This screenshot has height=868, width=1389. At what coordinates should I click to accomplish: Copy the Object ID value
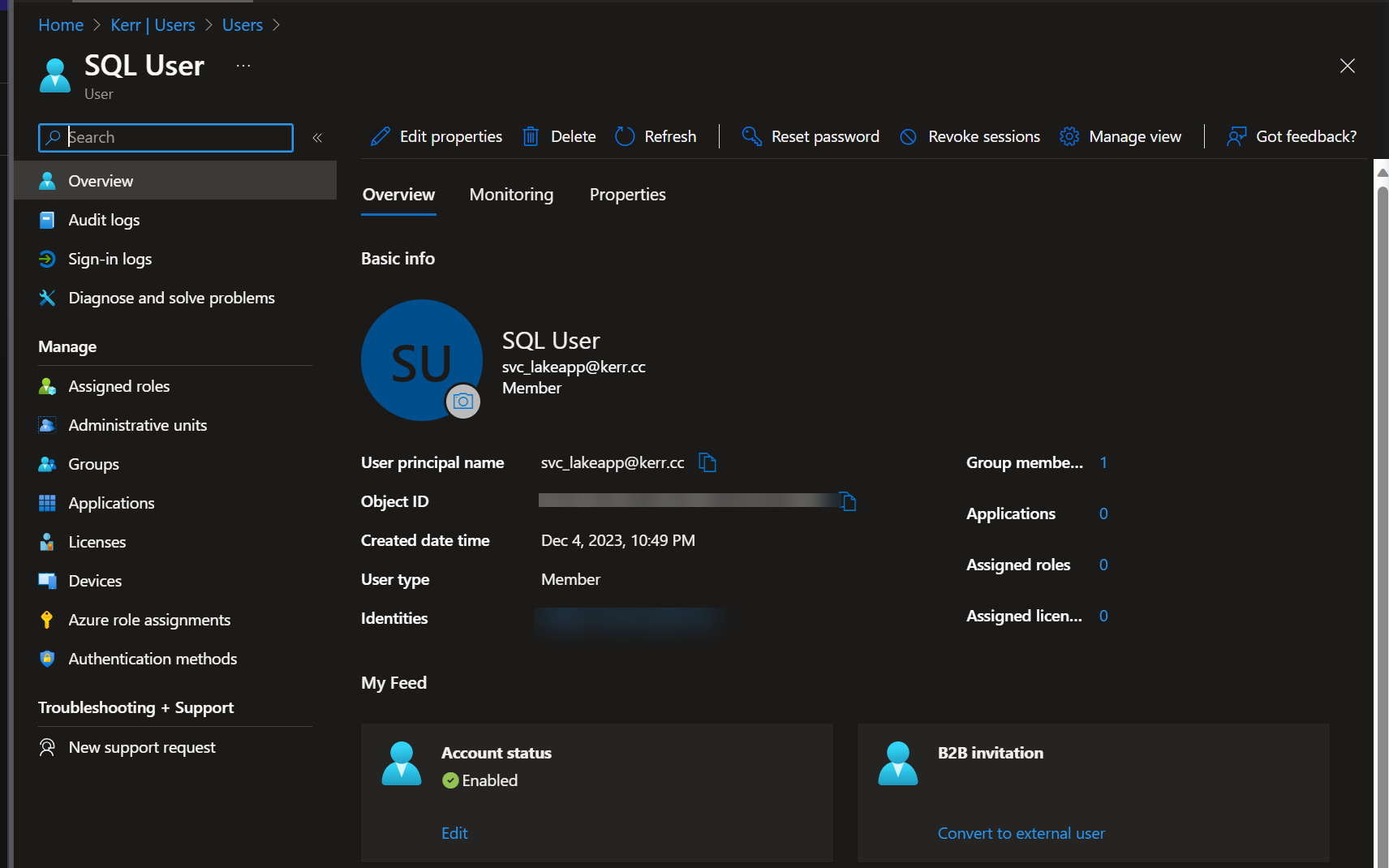(x=848, y=501)
